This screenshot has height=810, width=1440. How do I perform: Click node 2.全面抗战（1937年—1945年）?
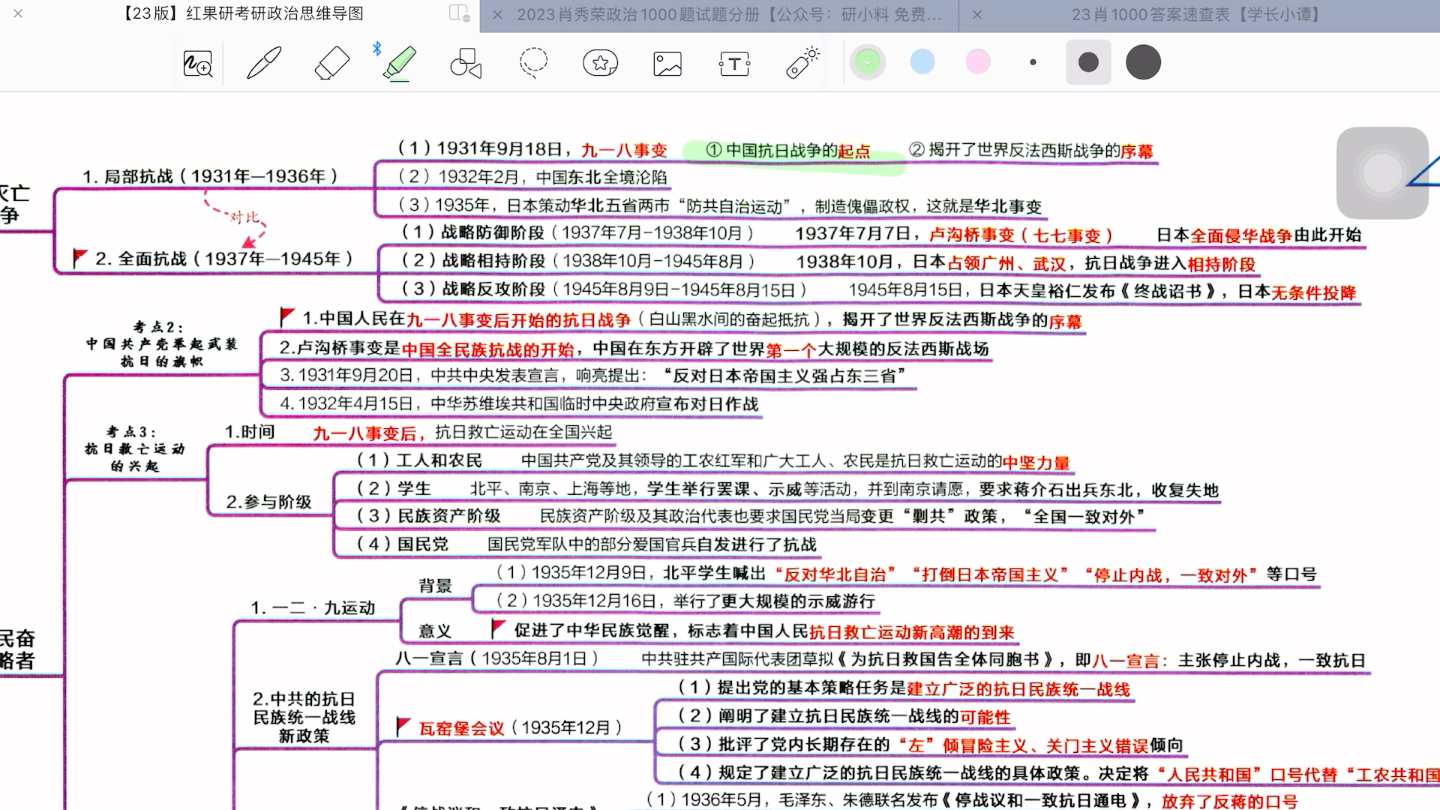[x=225, y=259]
